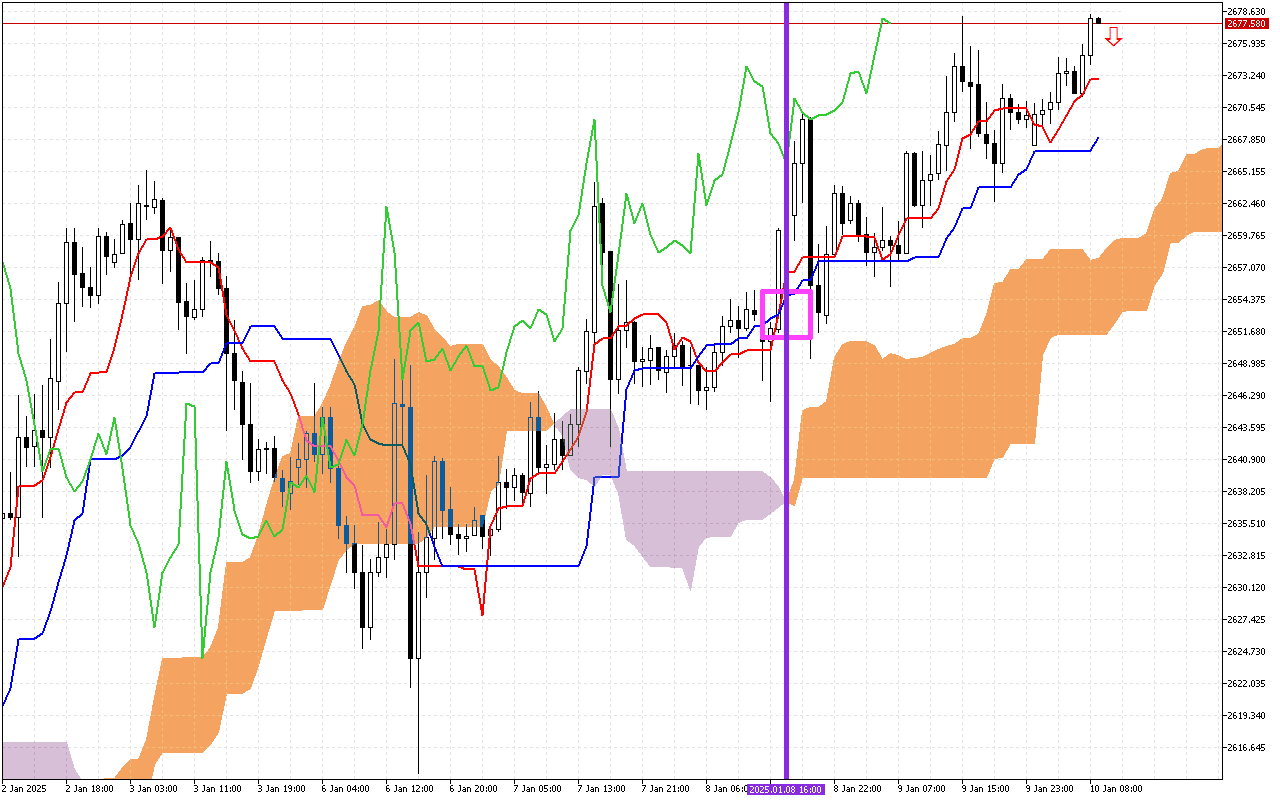Select the 2 Jan 18:00 time label
Viewport: 1280px width, 800px height.
click(x=92, y=789)
